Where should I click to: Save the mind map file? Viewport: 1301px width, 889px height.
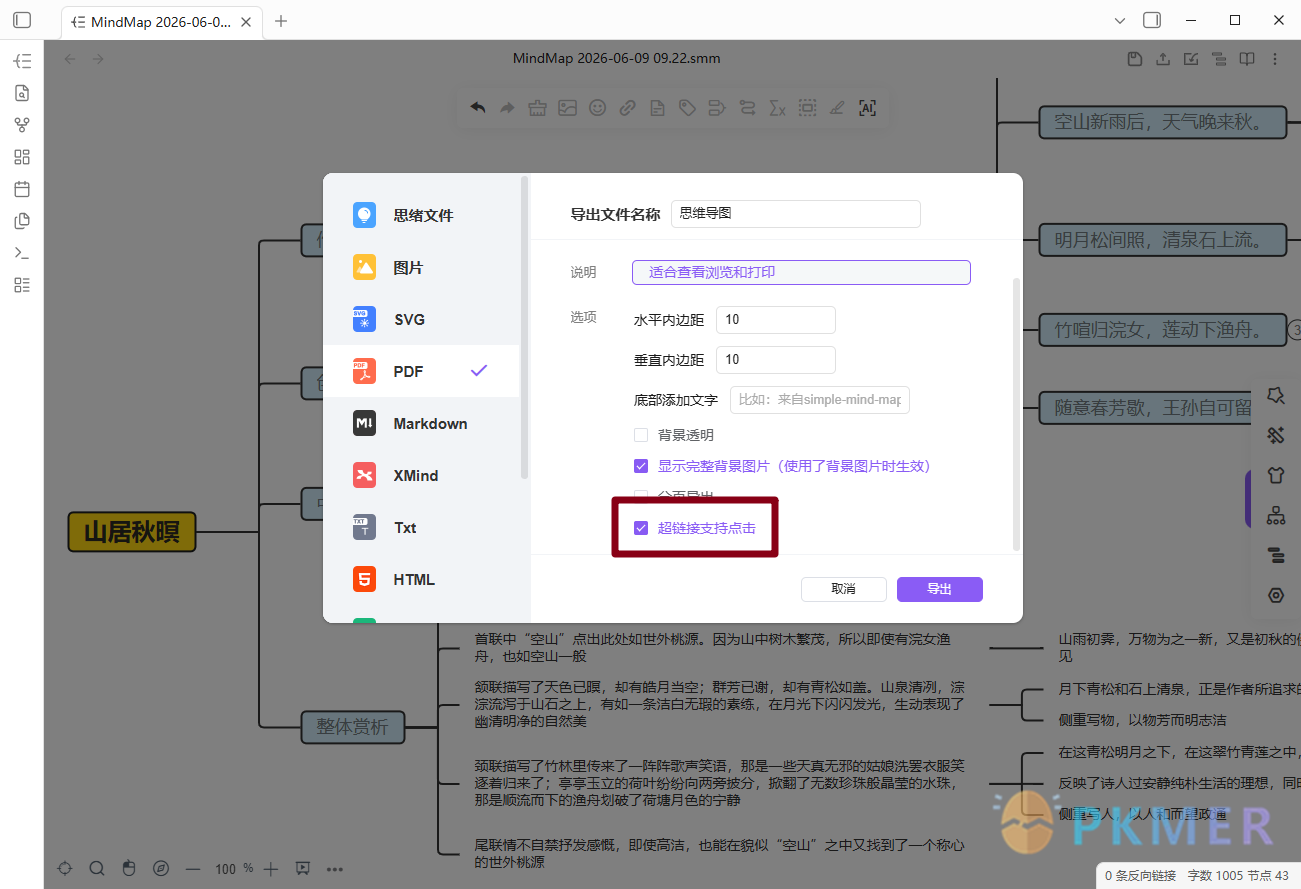click(x=1135, y=59)
